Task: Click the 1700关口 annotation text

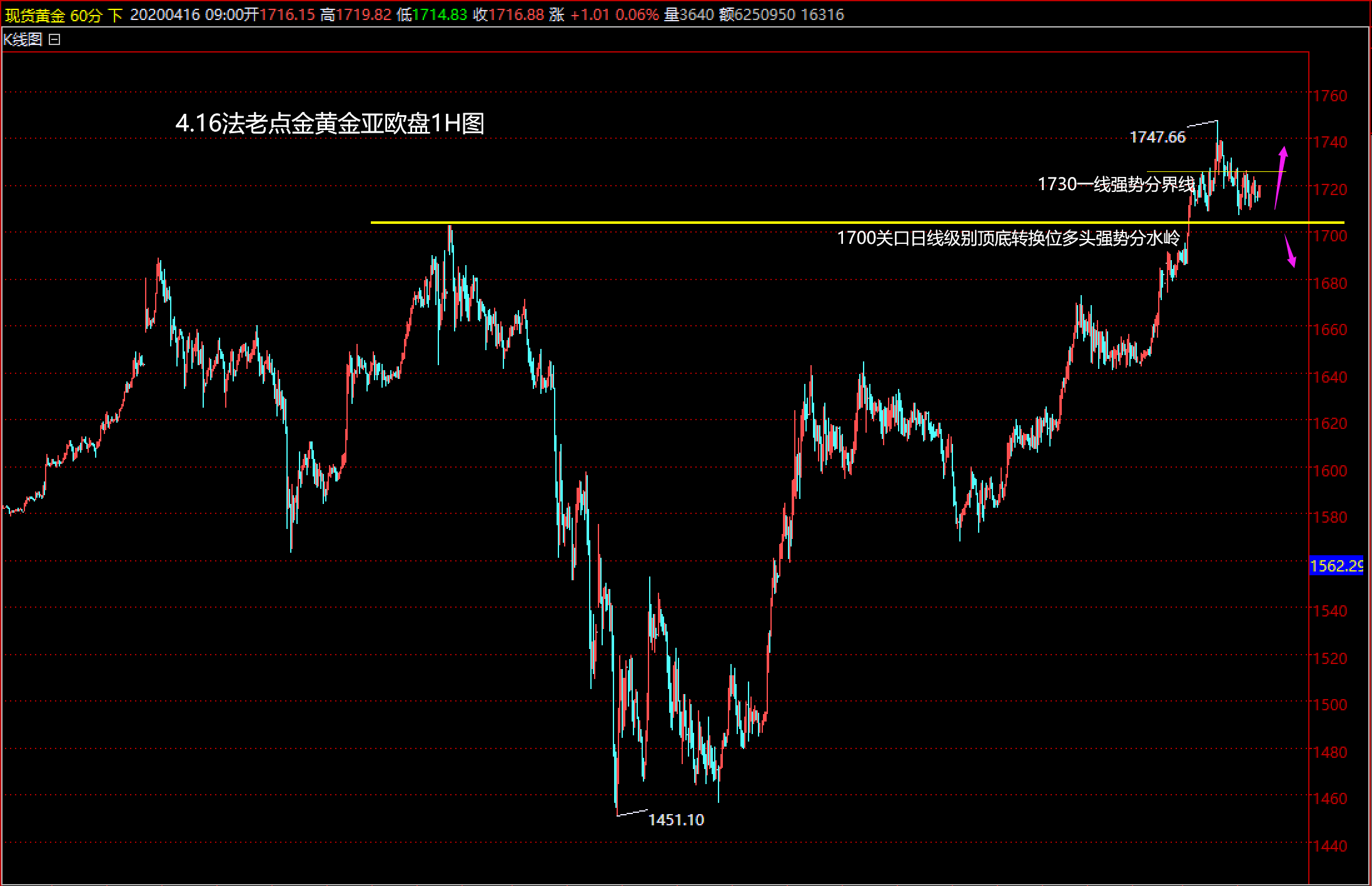Action: (x=1008, y=238)
